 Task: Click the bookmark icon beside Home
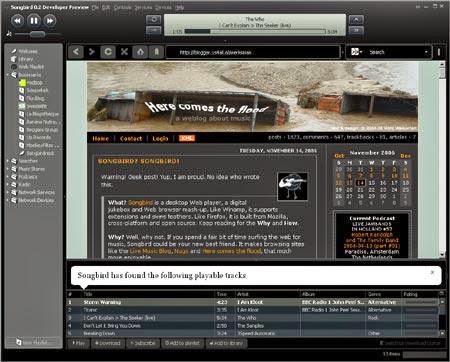click(x=156, y=52)
